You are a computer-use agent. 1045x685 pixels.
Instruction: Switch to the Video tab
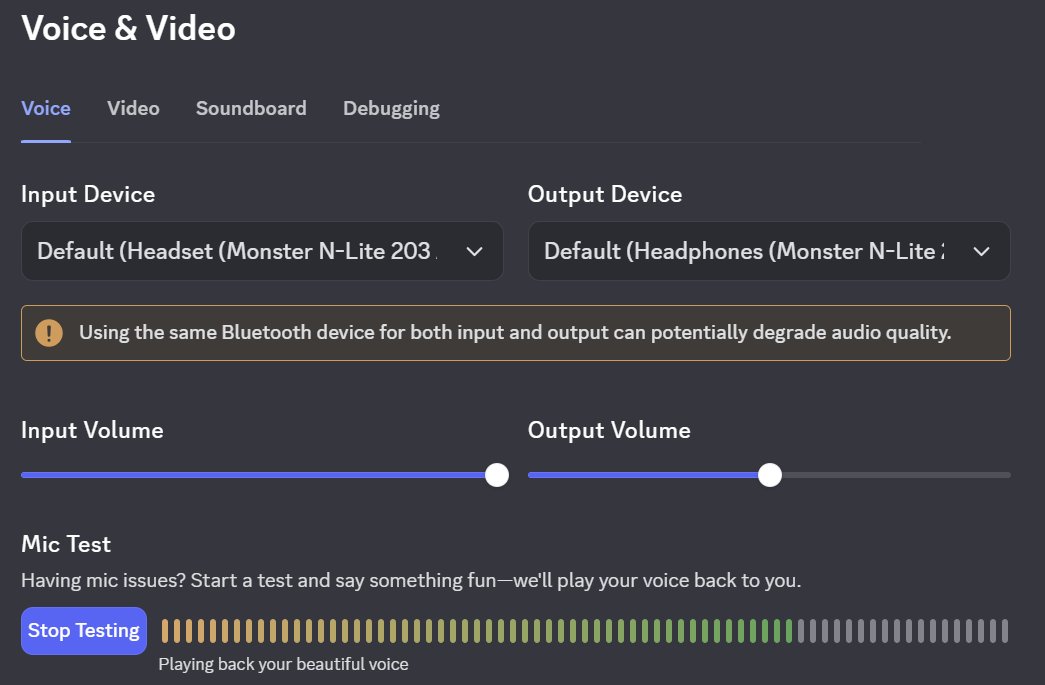133,109
